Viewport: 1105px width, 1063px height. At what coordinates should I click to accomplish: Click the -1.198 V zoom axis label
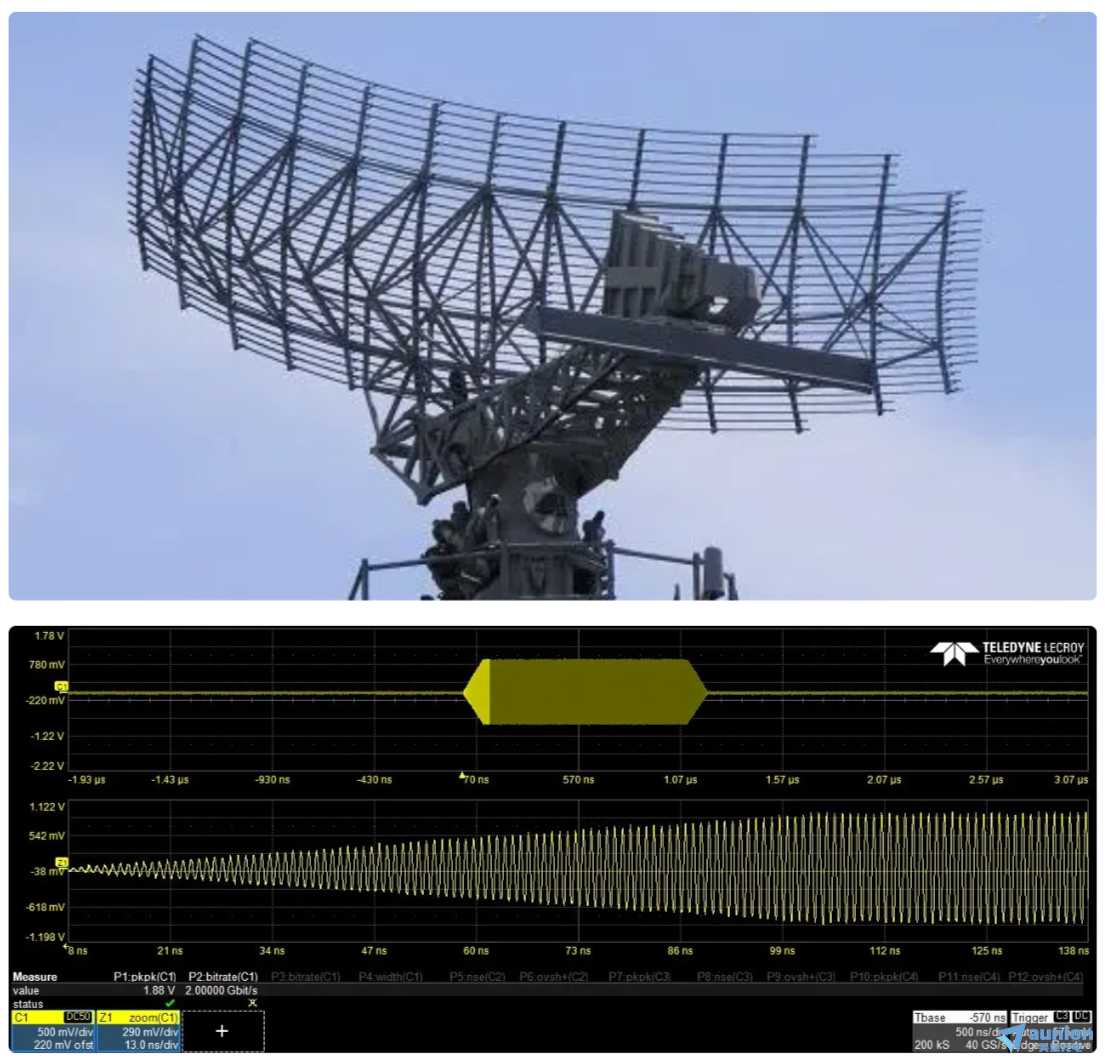coord(45,937)
